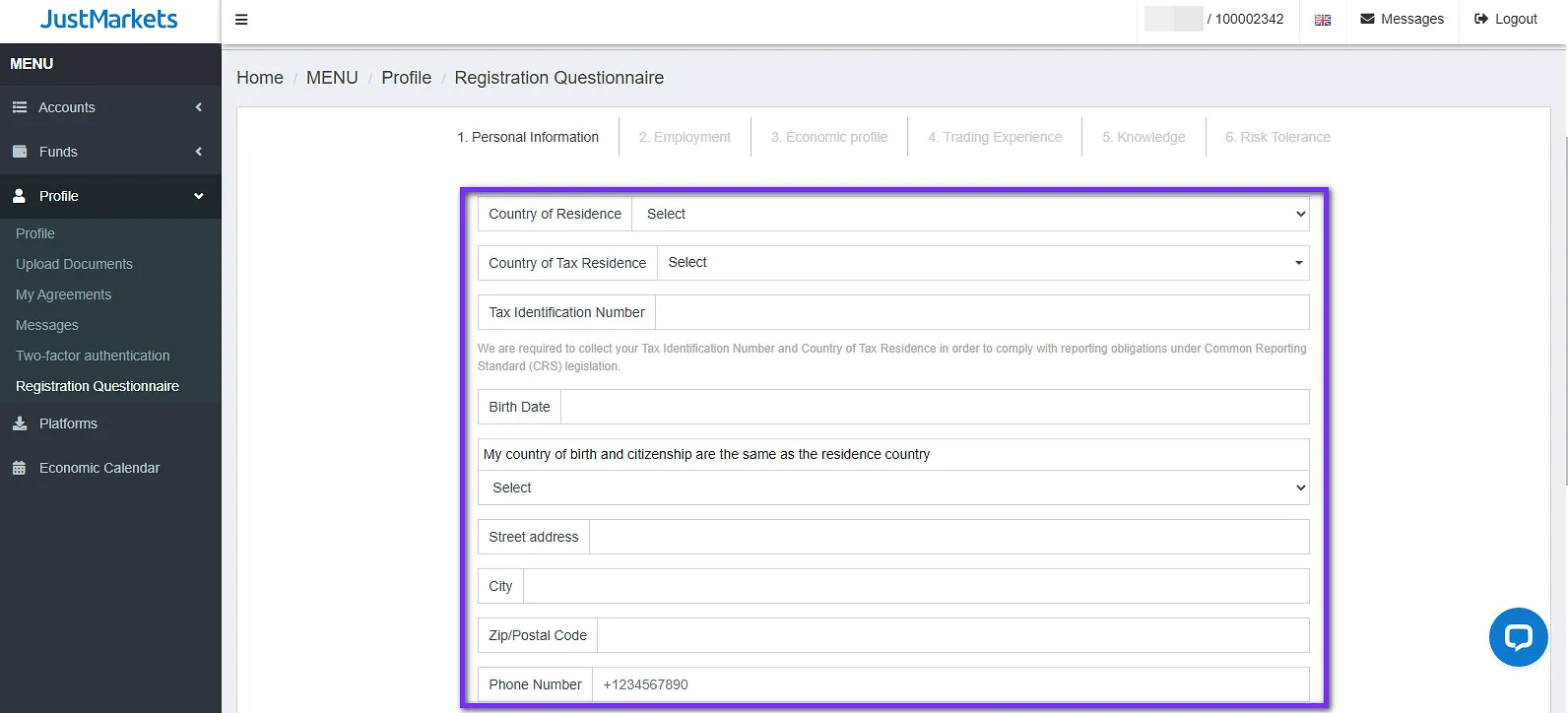This screenshot has height=713, width=1568.
Task: Collapse the Profile sidebar menu
Action: click(110, 196)
